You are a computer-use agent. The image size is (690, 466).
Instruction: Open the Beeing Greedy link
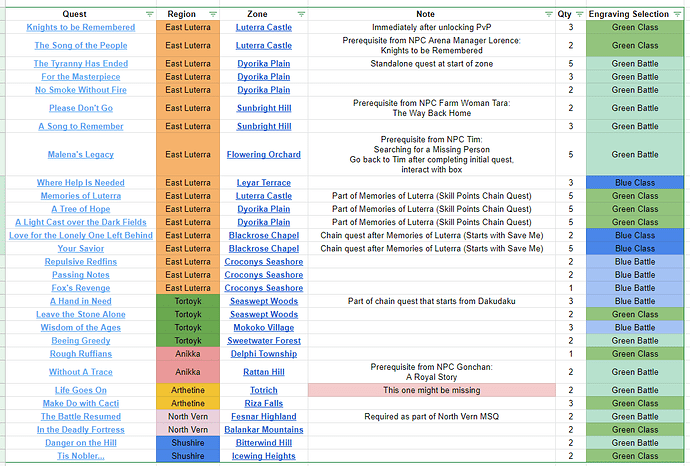pos(81,341)
